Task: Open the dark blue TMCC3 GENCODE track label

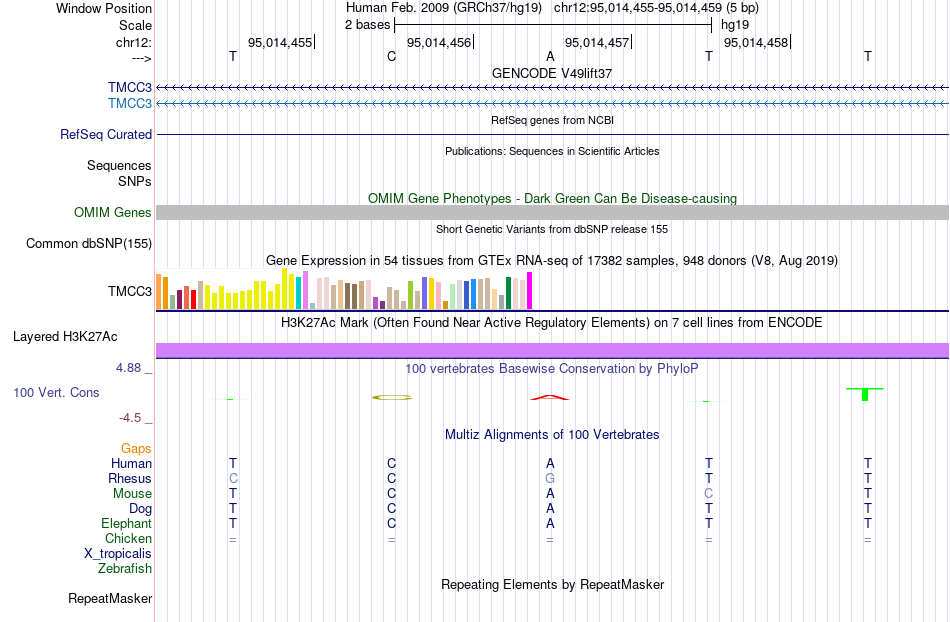Action: point(130,88)
